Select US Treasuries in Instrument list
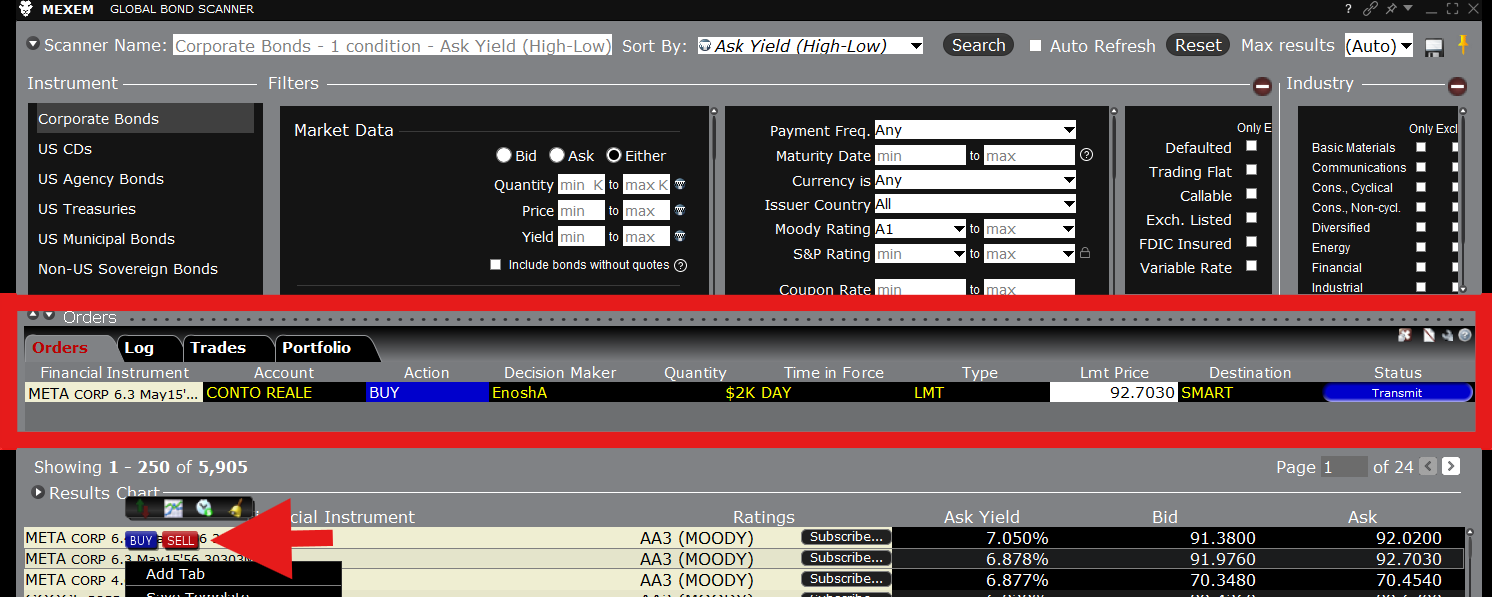The image size is (1492, 597). click(87, 209)
